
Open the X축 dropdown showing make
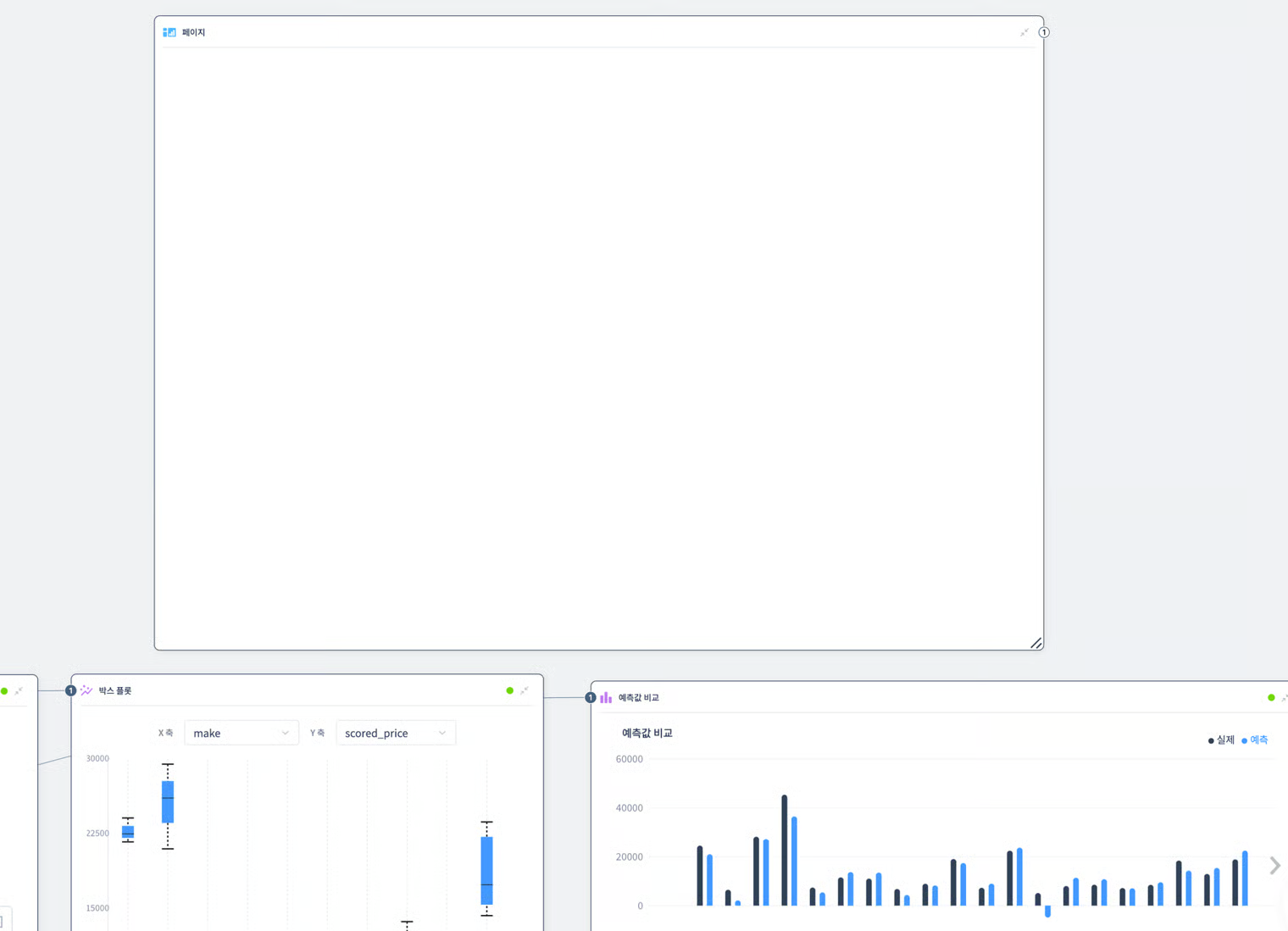[x=241, y=733]
